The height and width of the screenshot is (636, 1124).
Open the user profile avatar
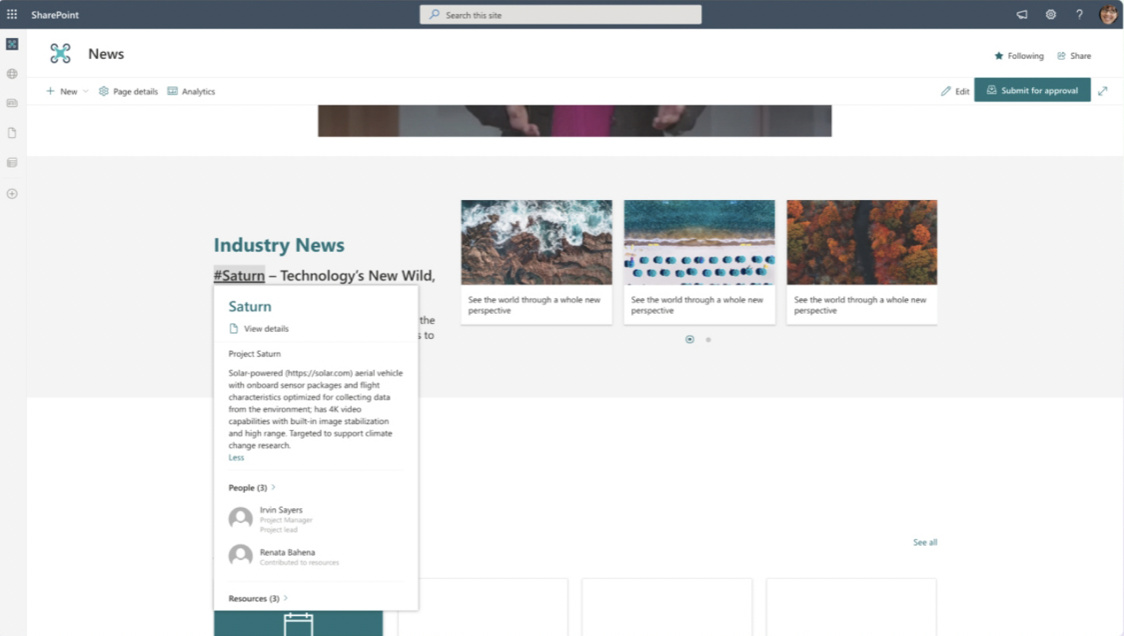click(1108, 15)
